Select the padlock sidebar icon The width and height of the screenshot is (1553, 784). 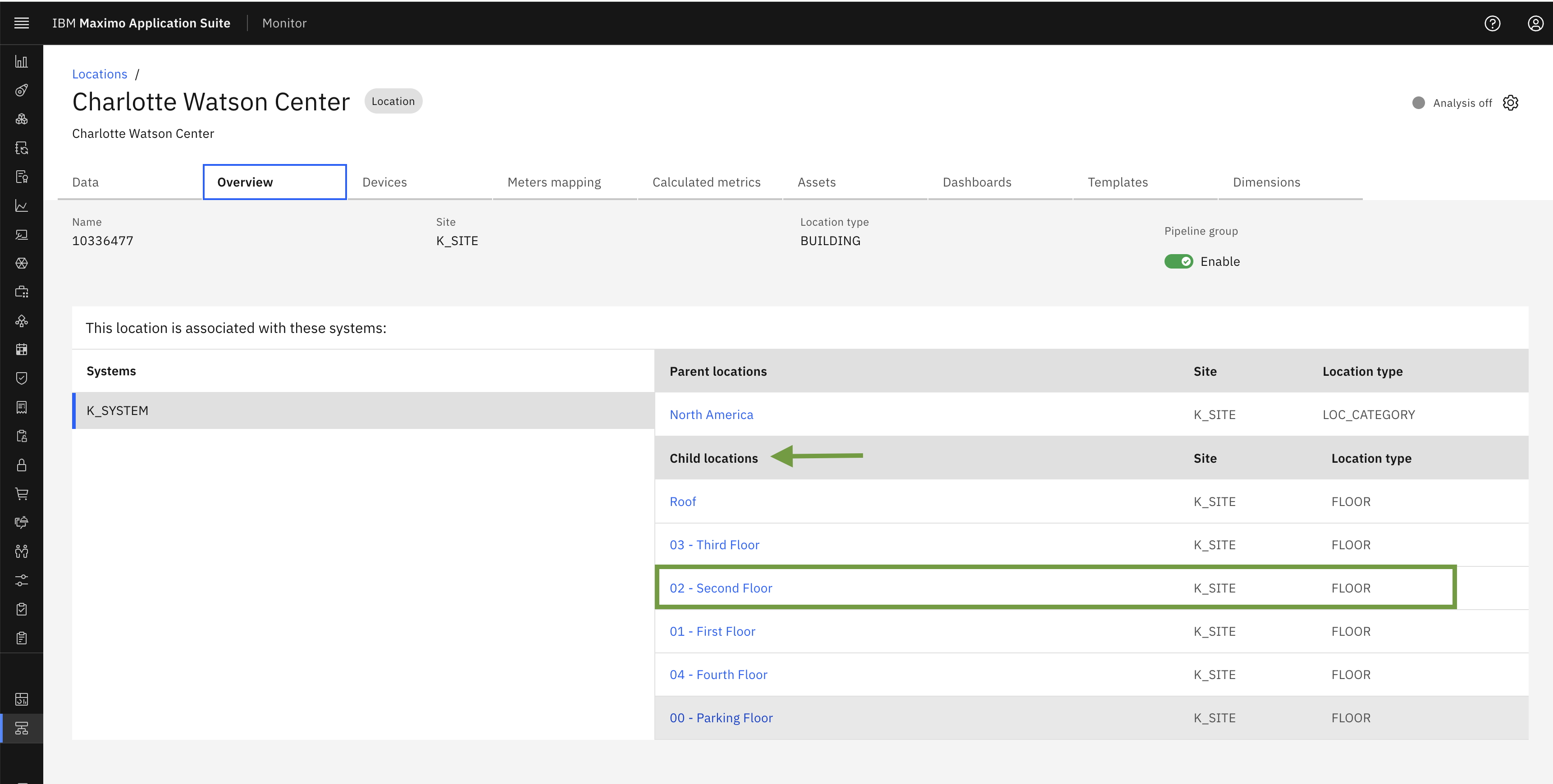pos(22,465)
